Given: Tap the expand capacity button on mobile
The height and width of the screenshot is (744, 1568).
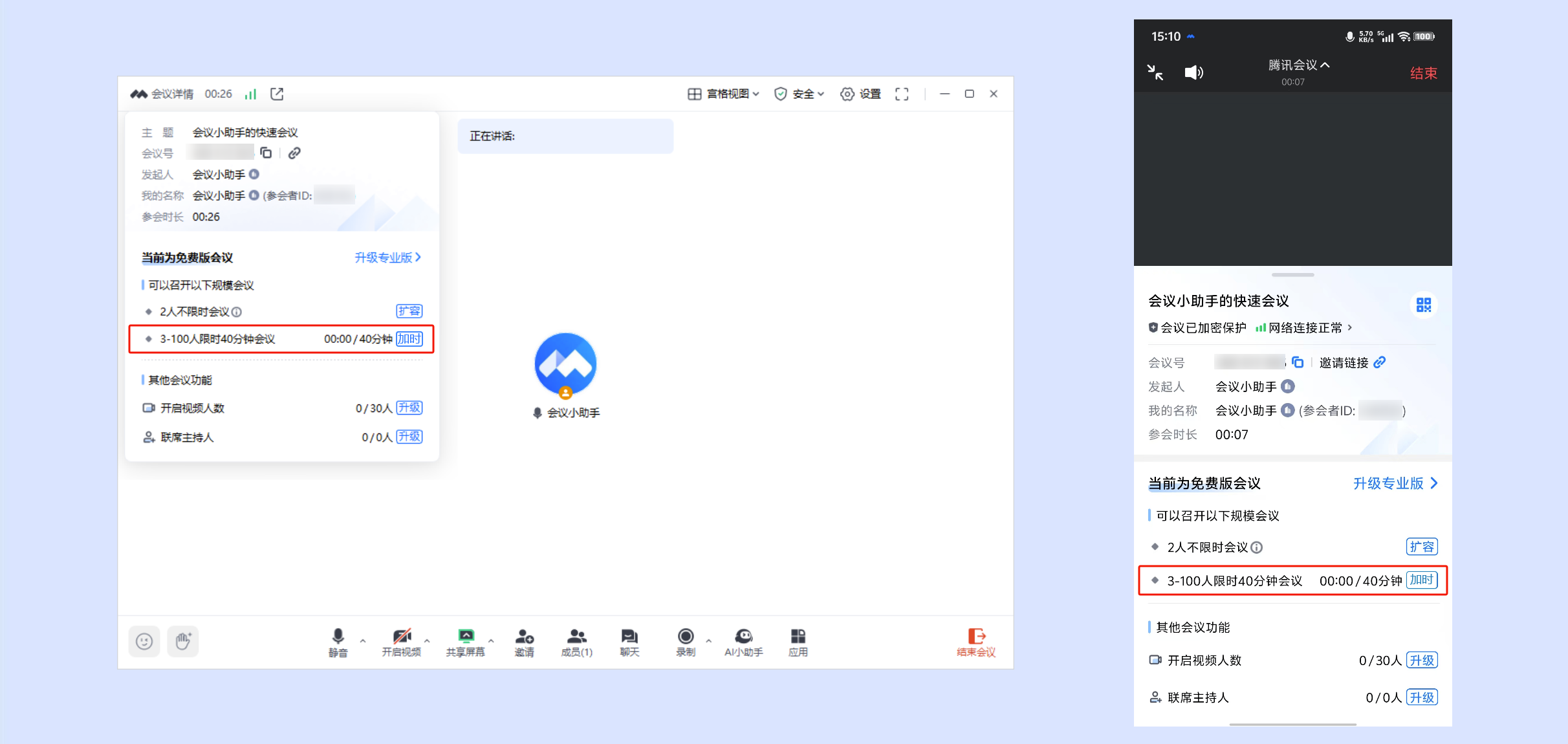Looking at the screenshot, I should [1422, 547].
